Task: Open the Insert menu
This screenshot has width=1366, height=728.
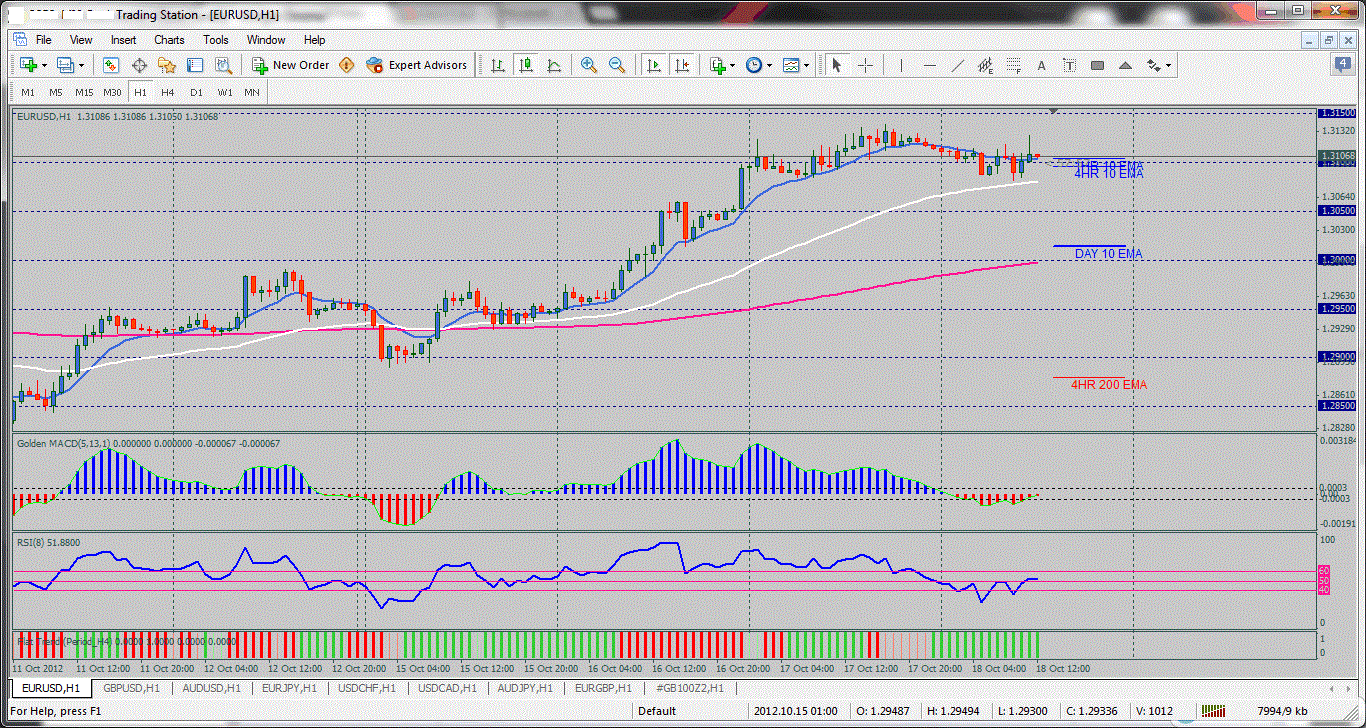Action: click(x=123, y=40)
